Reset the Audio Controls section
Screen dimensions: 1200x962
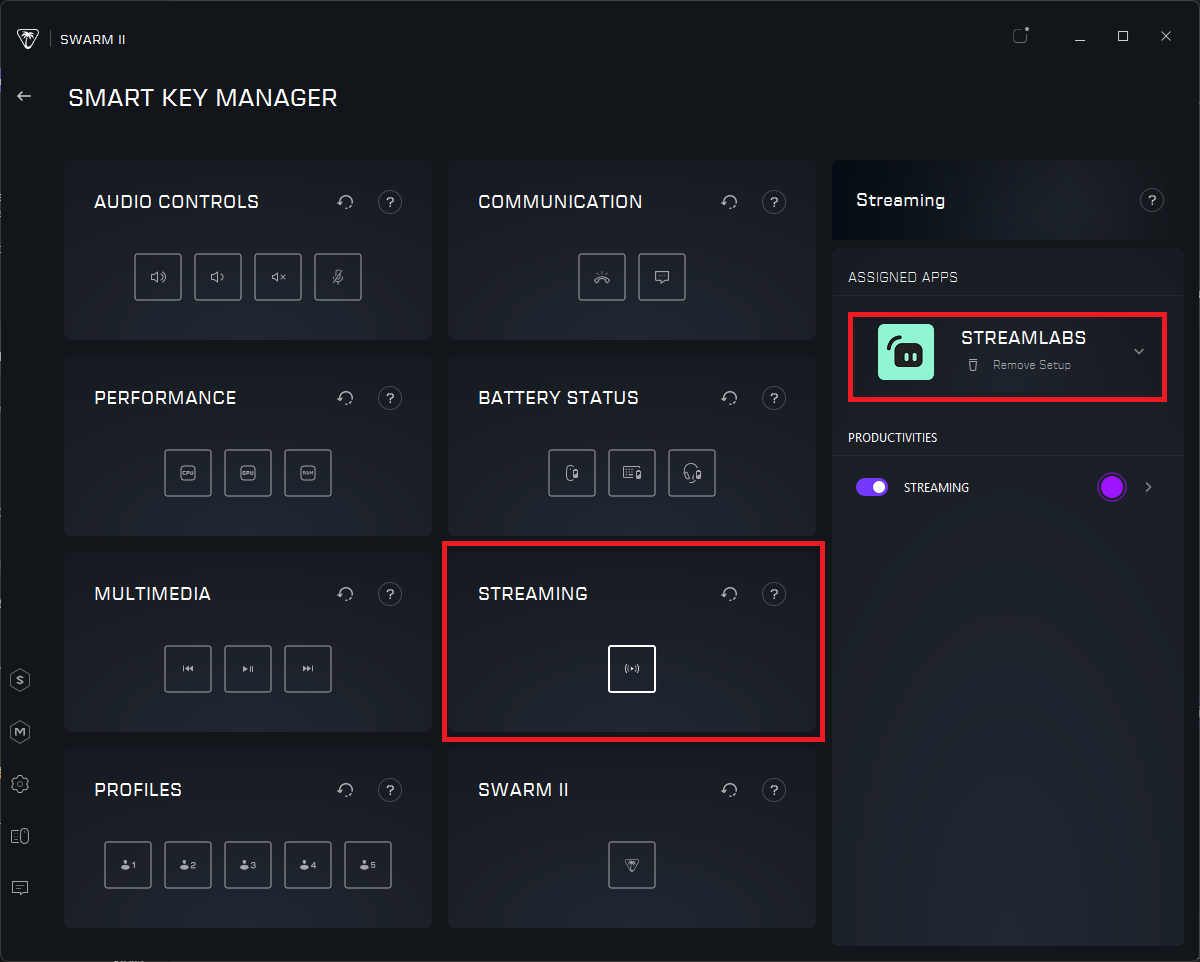pyautogui.click(x=345, y=202)
